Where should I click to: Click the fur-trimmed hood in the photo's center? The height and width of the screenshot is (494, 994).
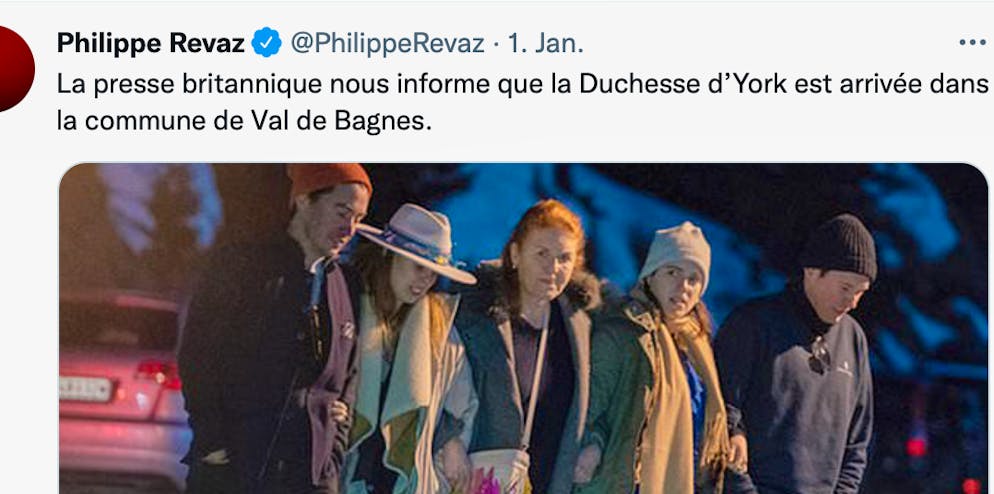[x=536, y=290]
